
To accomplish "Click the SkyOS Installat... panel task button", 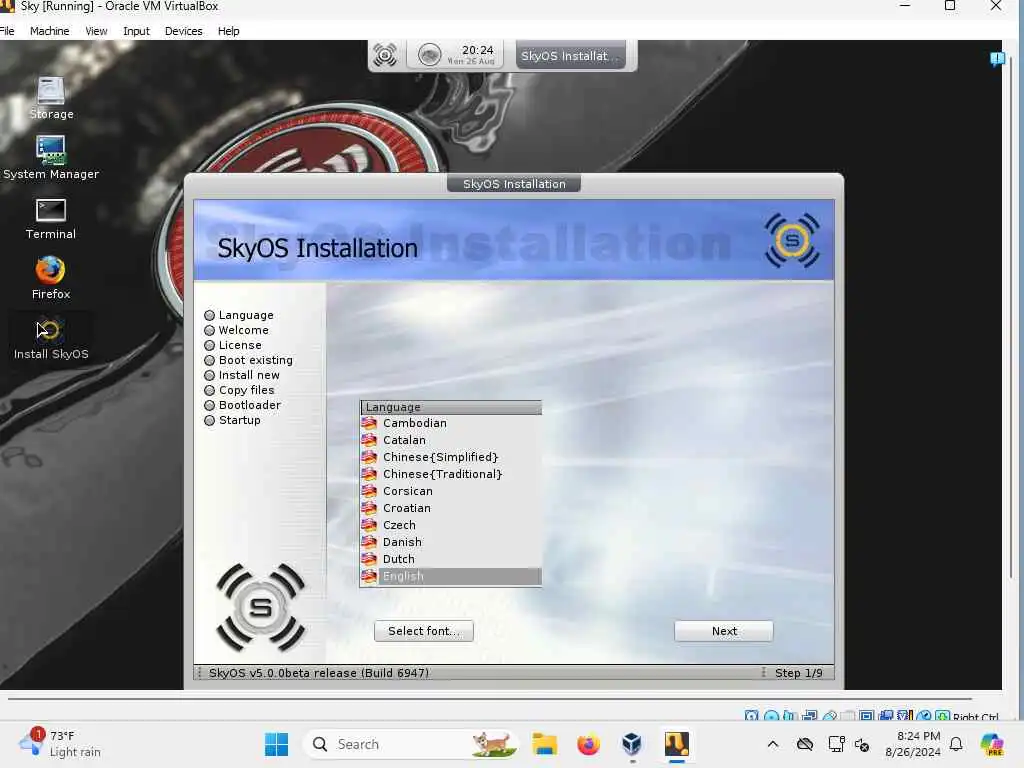I will click(570, 56).
